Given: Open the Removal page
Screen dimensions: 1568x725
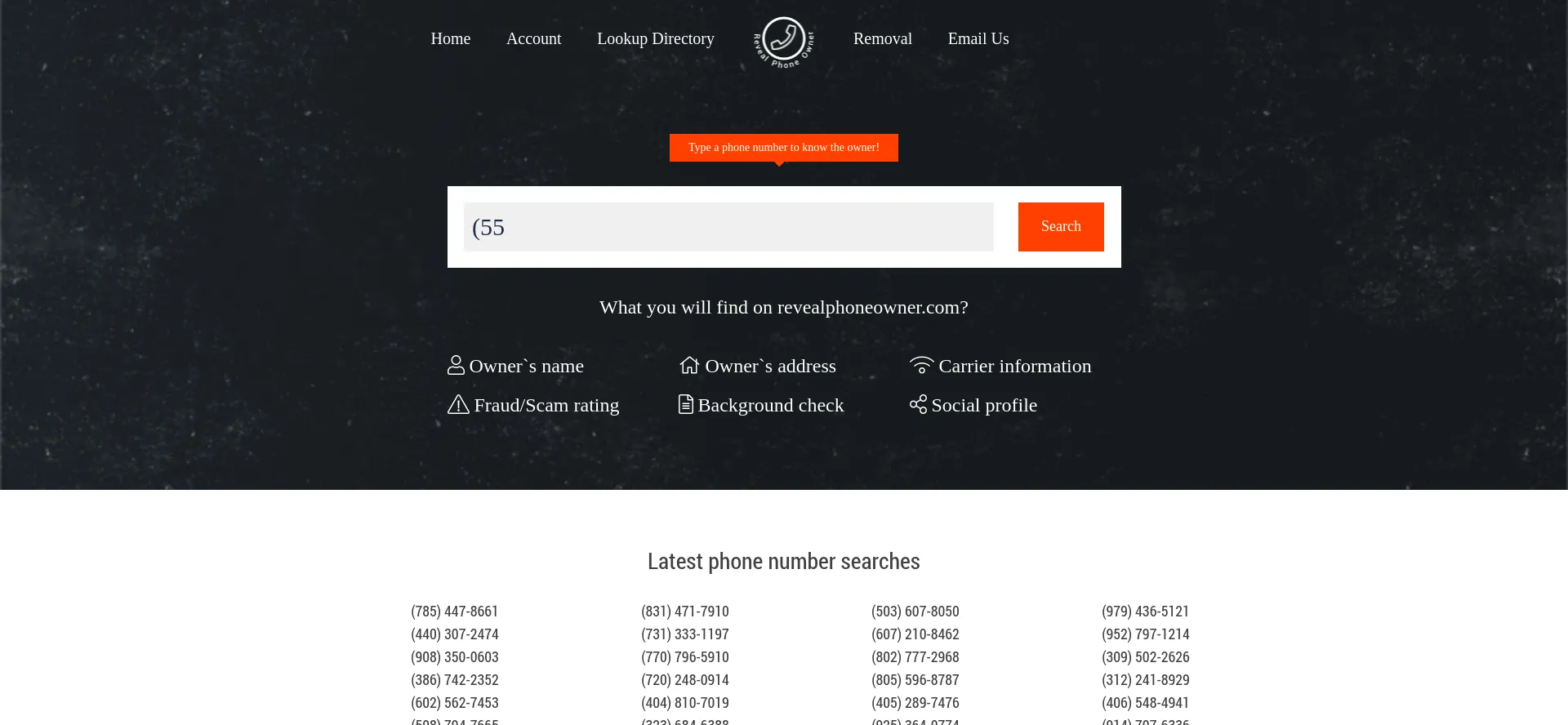Looking at the screenshot, I should (x=883, y=38).
